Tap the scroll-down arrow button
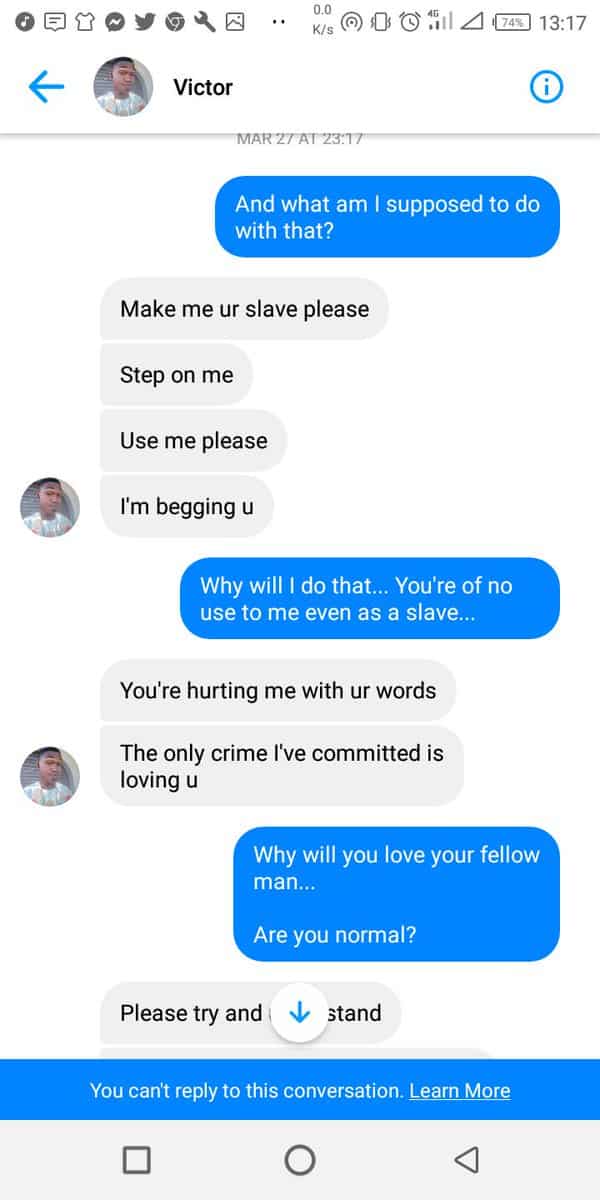600x1200 pixels. click(x=300, y=1014)
